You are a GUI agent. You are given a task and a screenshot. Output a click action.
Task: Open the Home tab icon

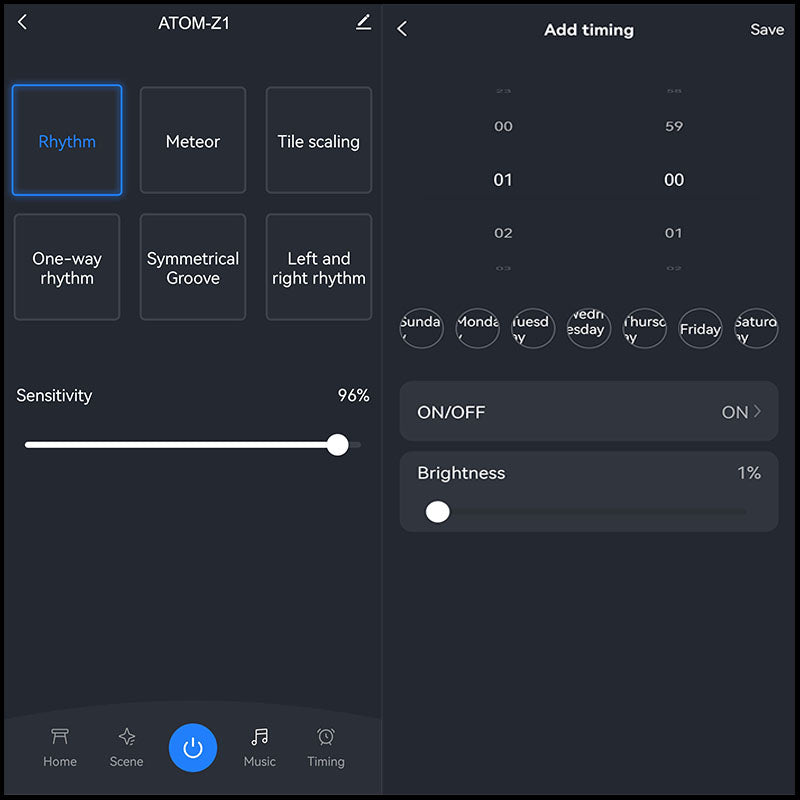click(x=60, y=747)
